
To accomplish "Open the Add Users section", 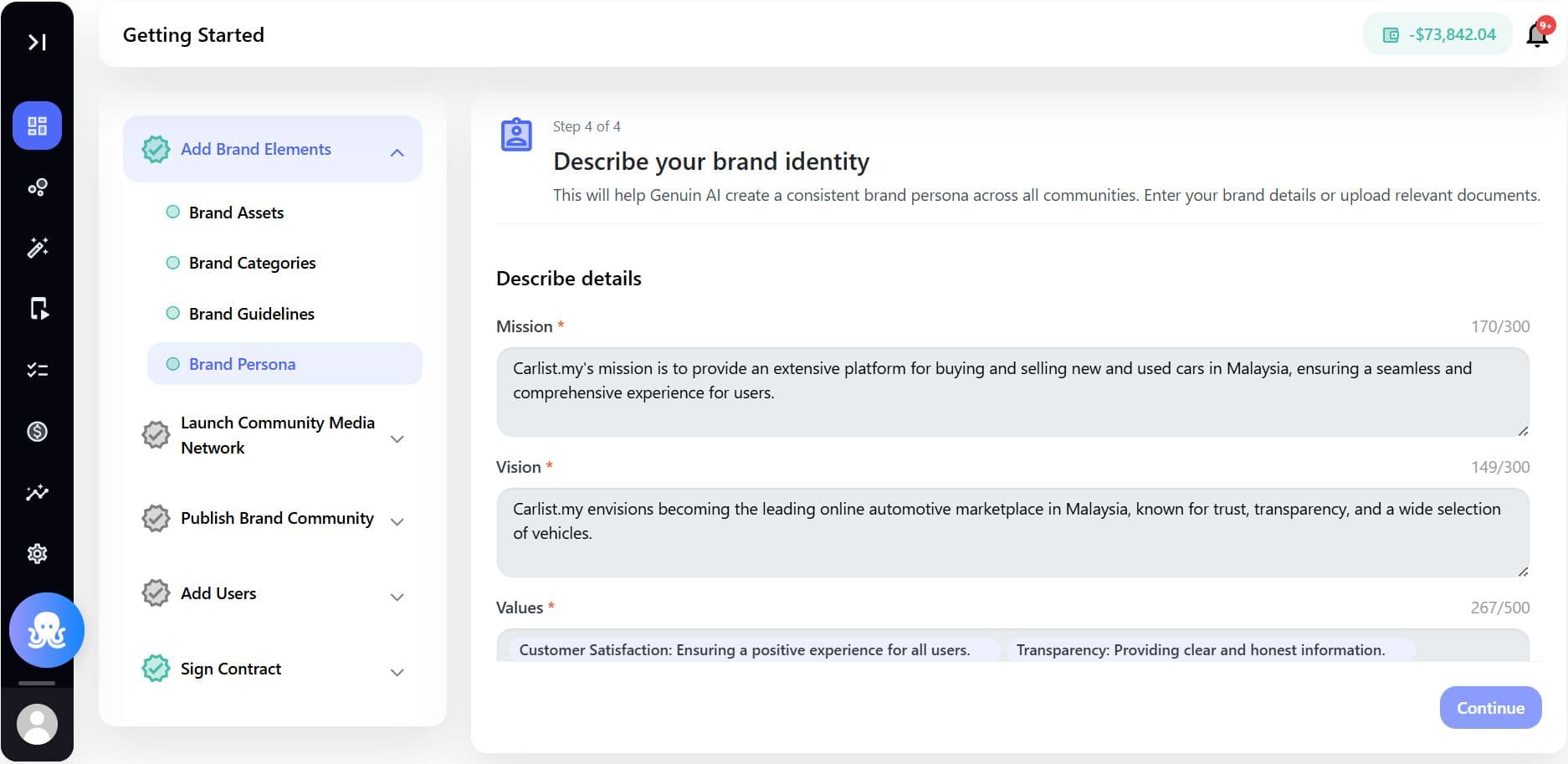I will [x=273, y=593].
